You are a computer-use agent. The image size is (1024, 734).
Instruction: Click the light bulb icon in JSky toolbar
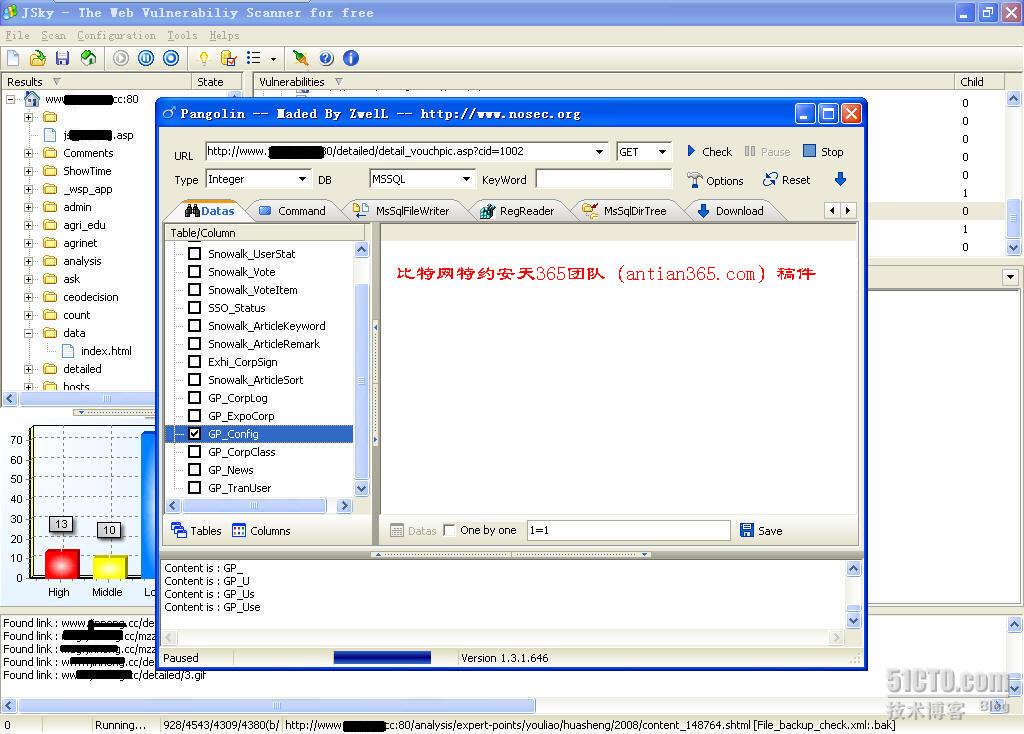[x=204, y=58]
